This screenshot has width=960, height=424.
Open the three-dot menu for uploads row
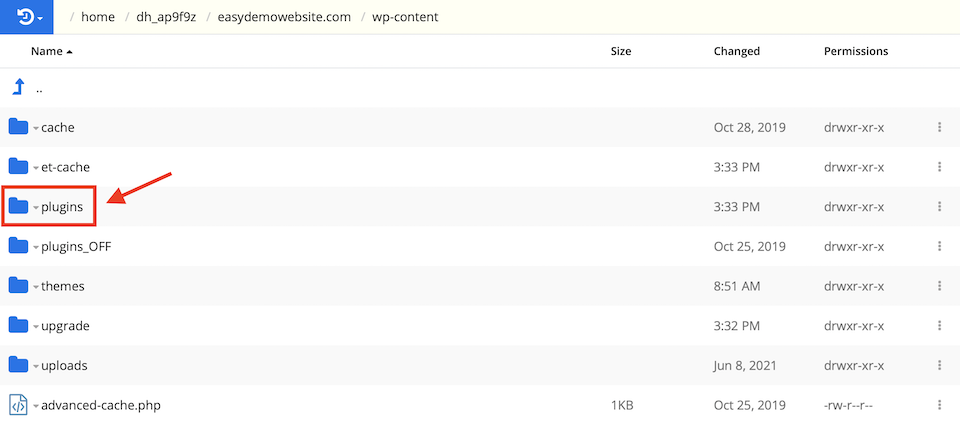click(x=939, y=365)
